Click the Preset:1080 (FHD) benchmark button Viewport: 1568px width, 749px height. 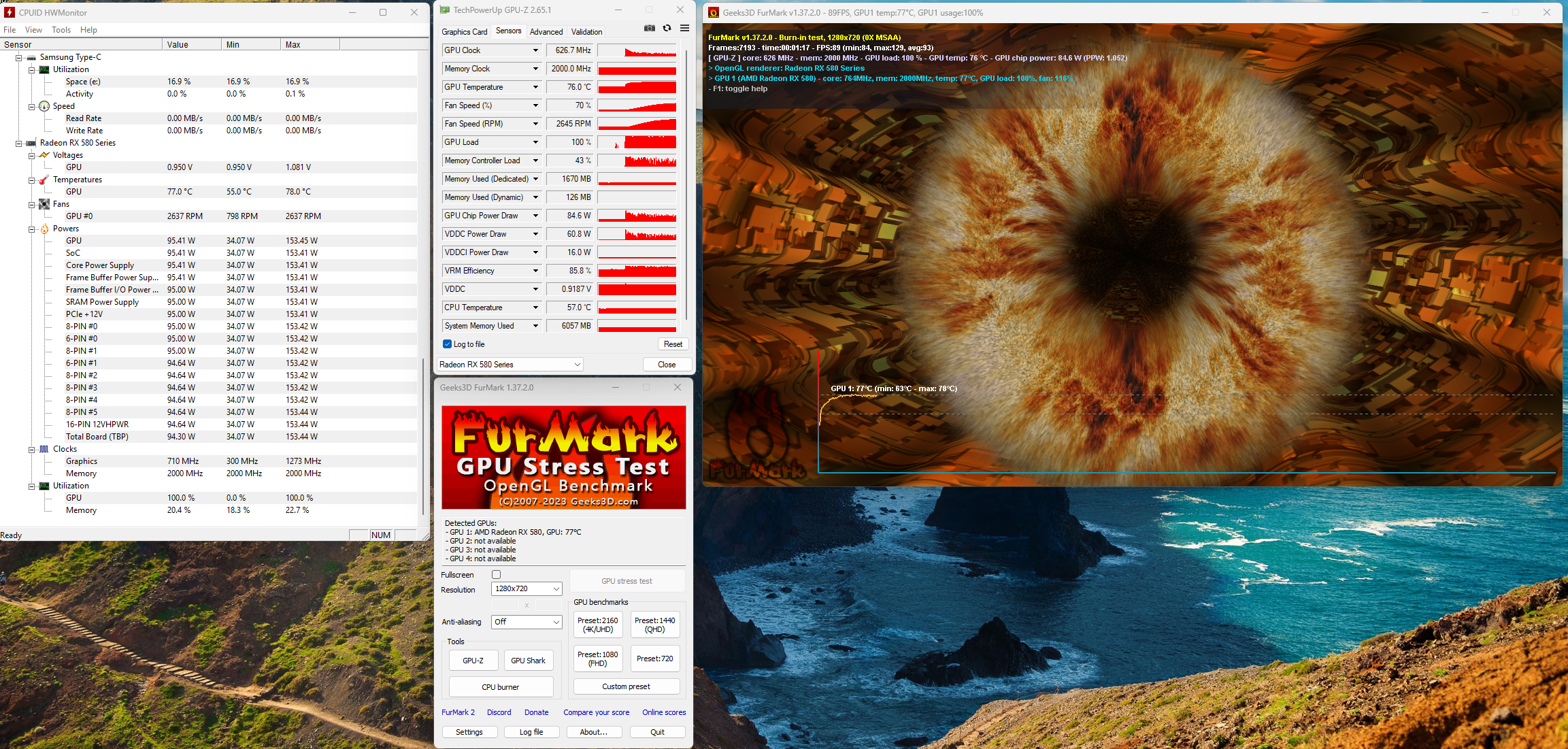point(597,659)
